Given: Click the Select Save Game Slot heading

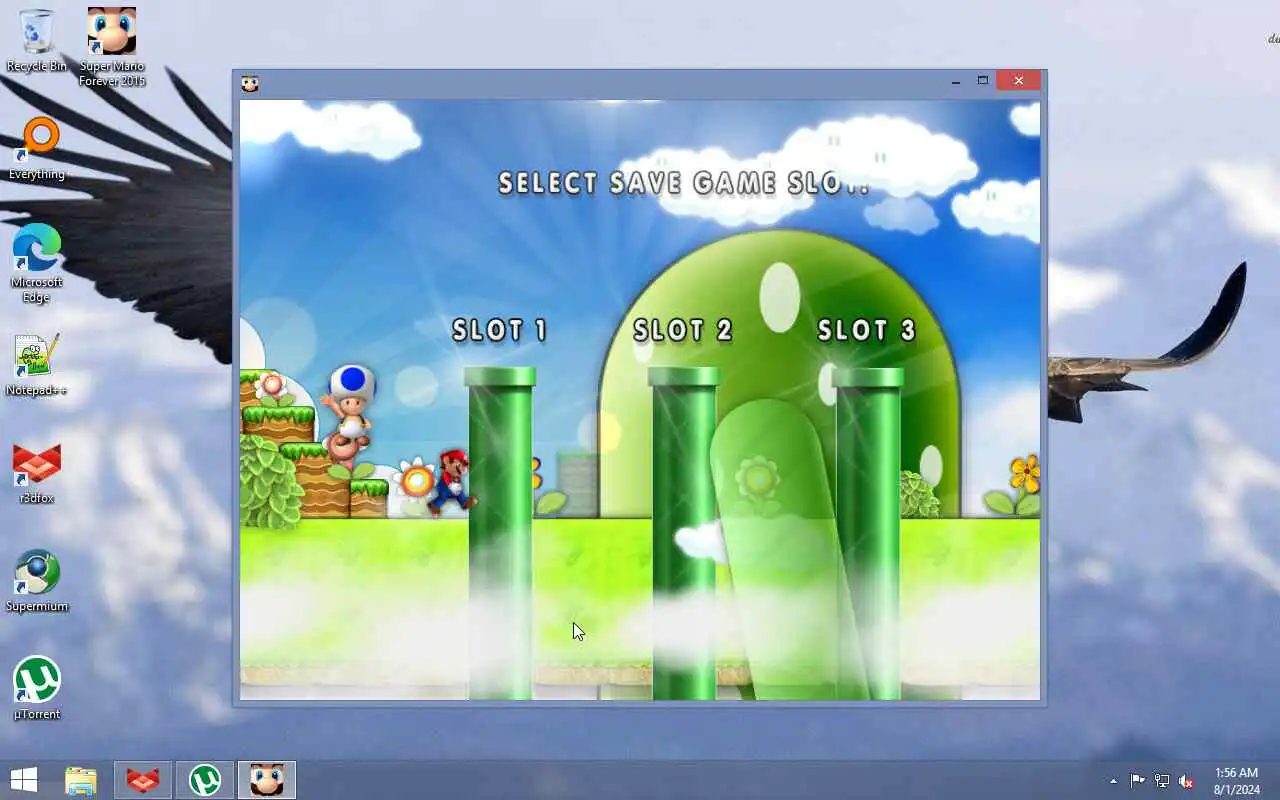Looking at the screenshot, I should click(684, 183).
